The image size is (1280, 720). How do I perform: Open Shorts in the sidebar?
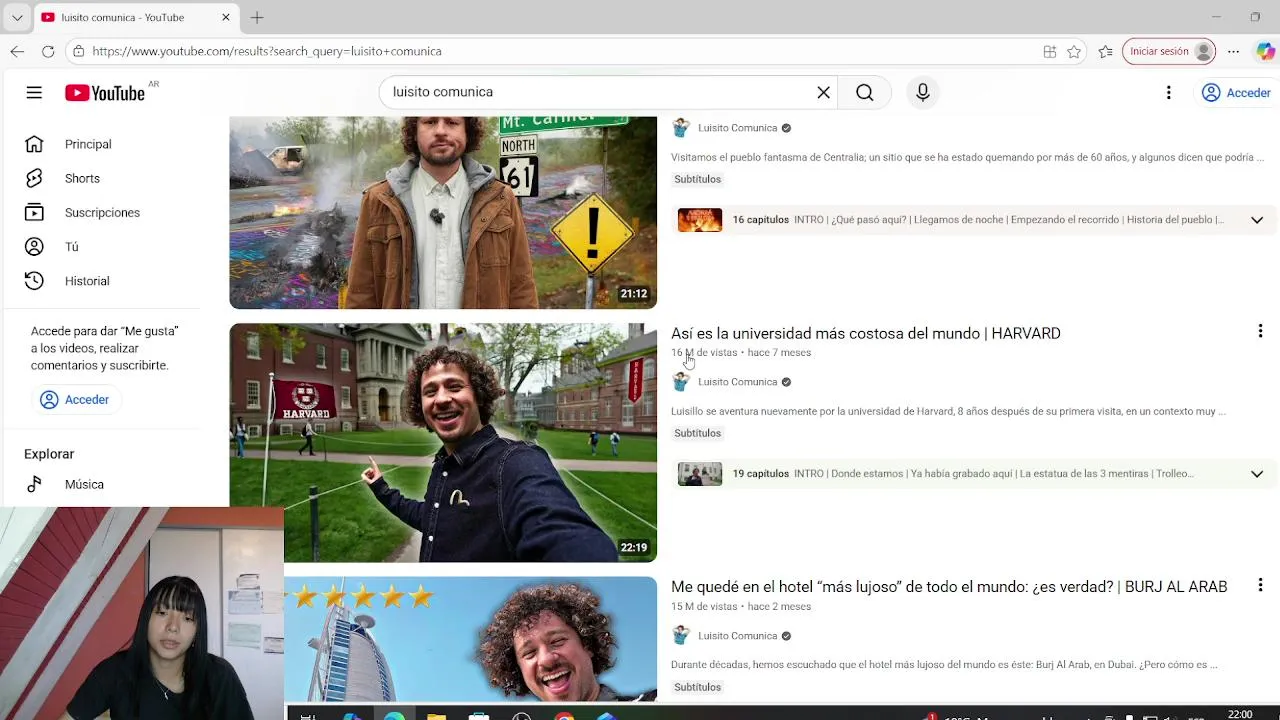pyautogui.click(x=82, y=178)
